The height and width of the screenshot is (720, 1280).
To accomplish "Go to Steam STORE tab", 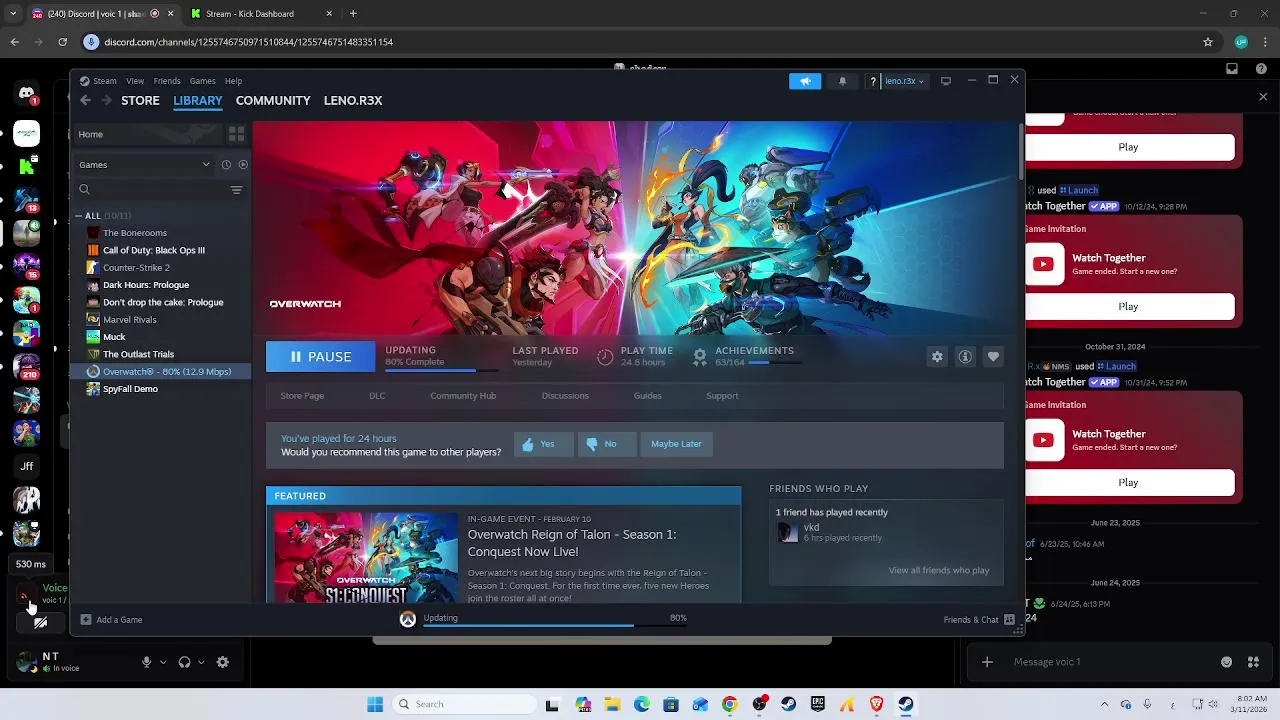I will 140,100.
